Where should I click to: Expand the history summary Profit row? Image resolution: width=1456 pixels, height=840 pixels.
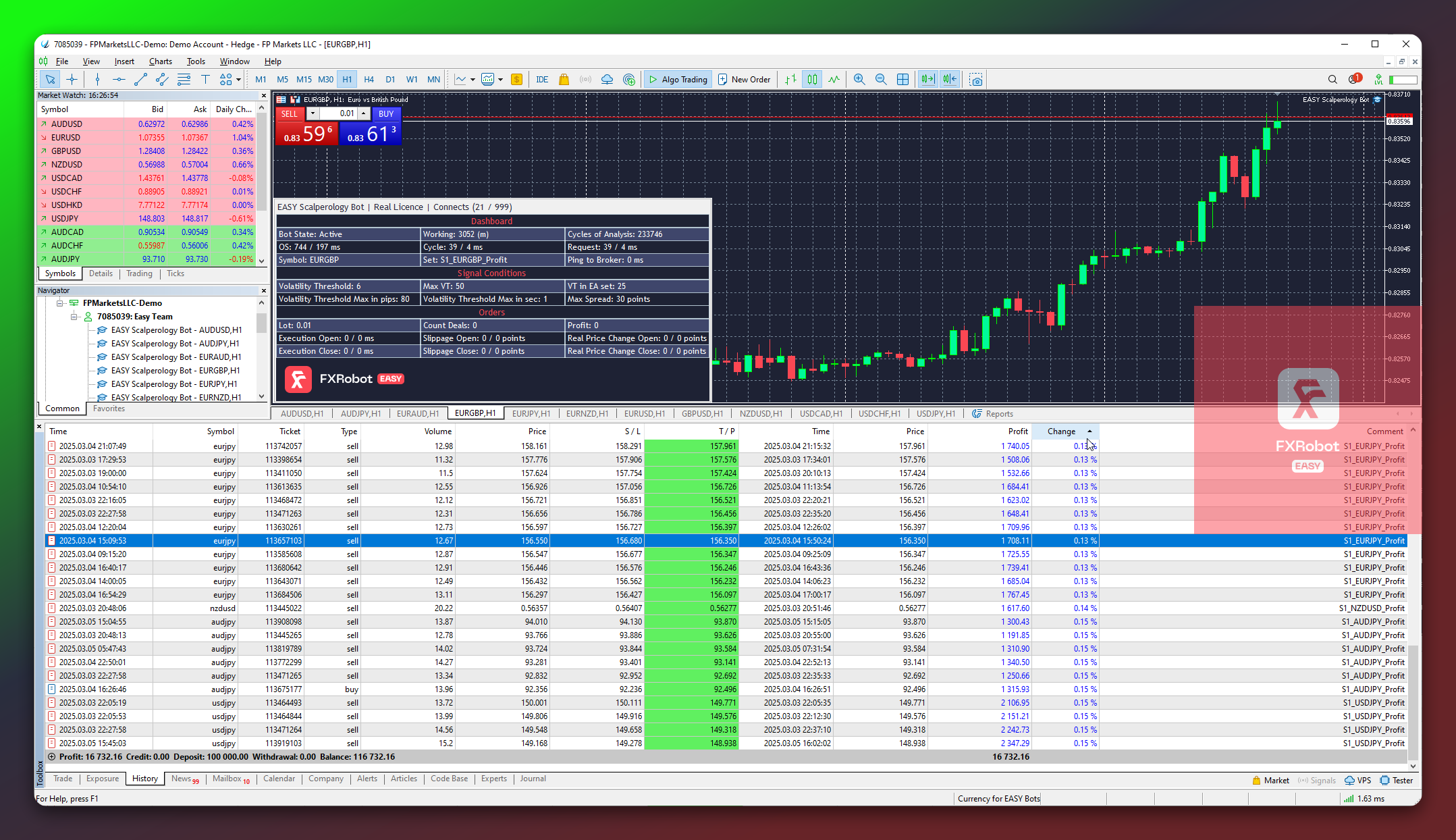51,757
